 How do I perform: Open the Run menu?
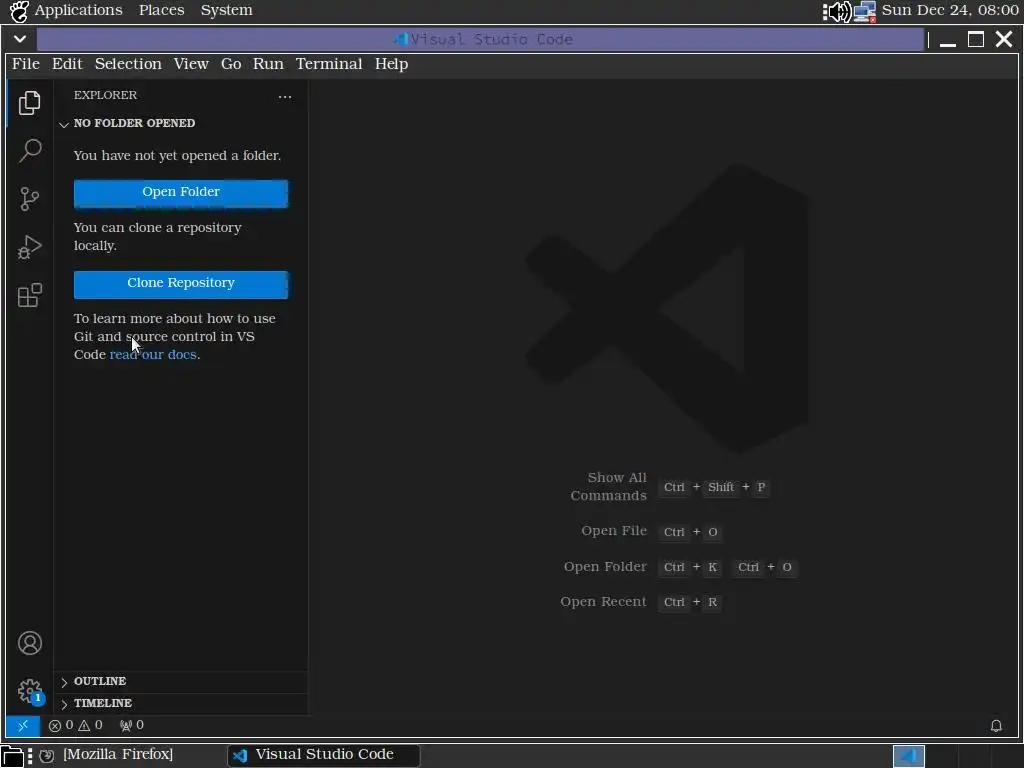[x=268, y=64]
